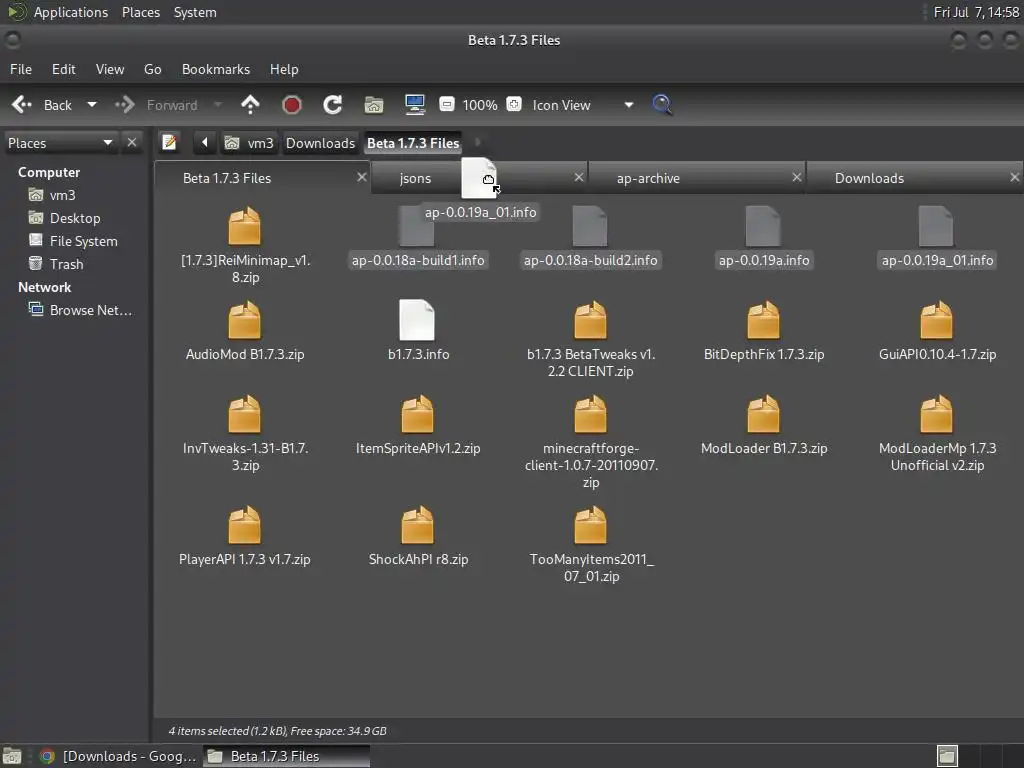This screenshot has width=1024, height=768.
Task: Click vm3 path bar button
Action: click(248, 143)
